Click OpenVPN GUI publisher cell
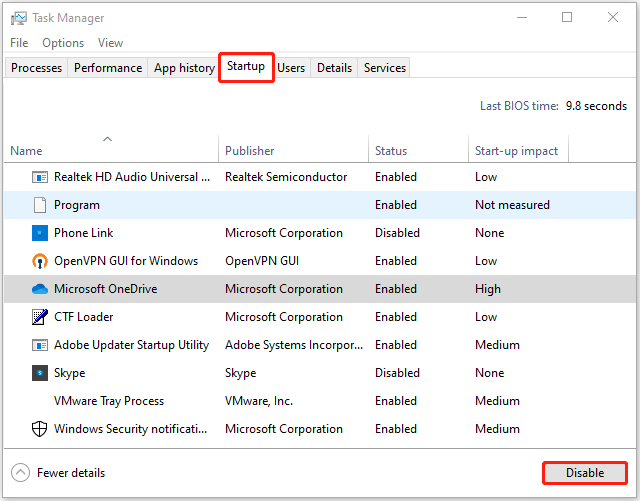 coord(262,261)
